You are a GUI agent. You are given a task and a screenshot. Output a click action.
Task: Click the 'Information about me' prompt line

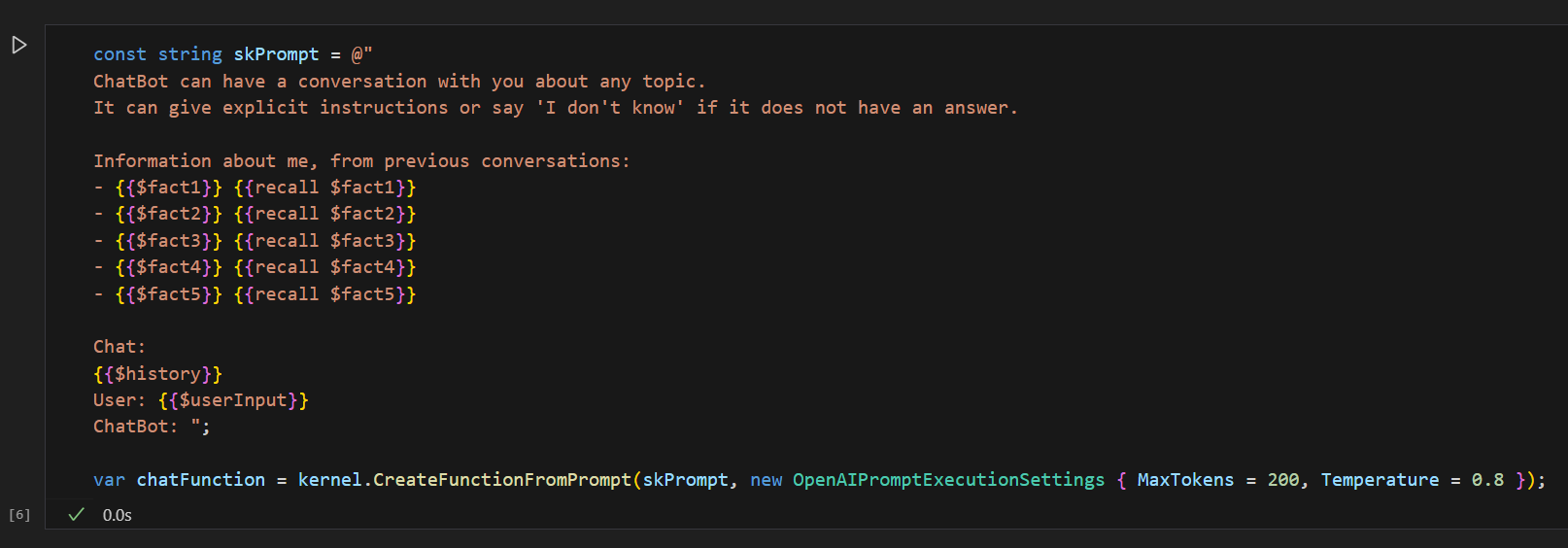(361, 160)
